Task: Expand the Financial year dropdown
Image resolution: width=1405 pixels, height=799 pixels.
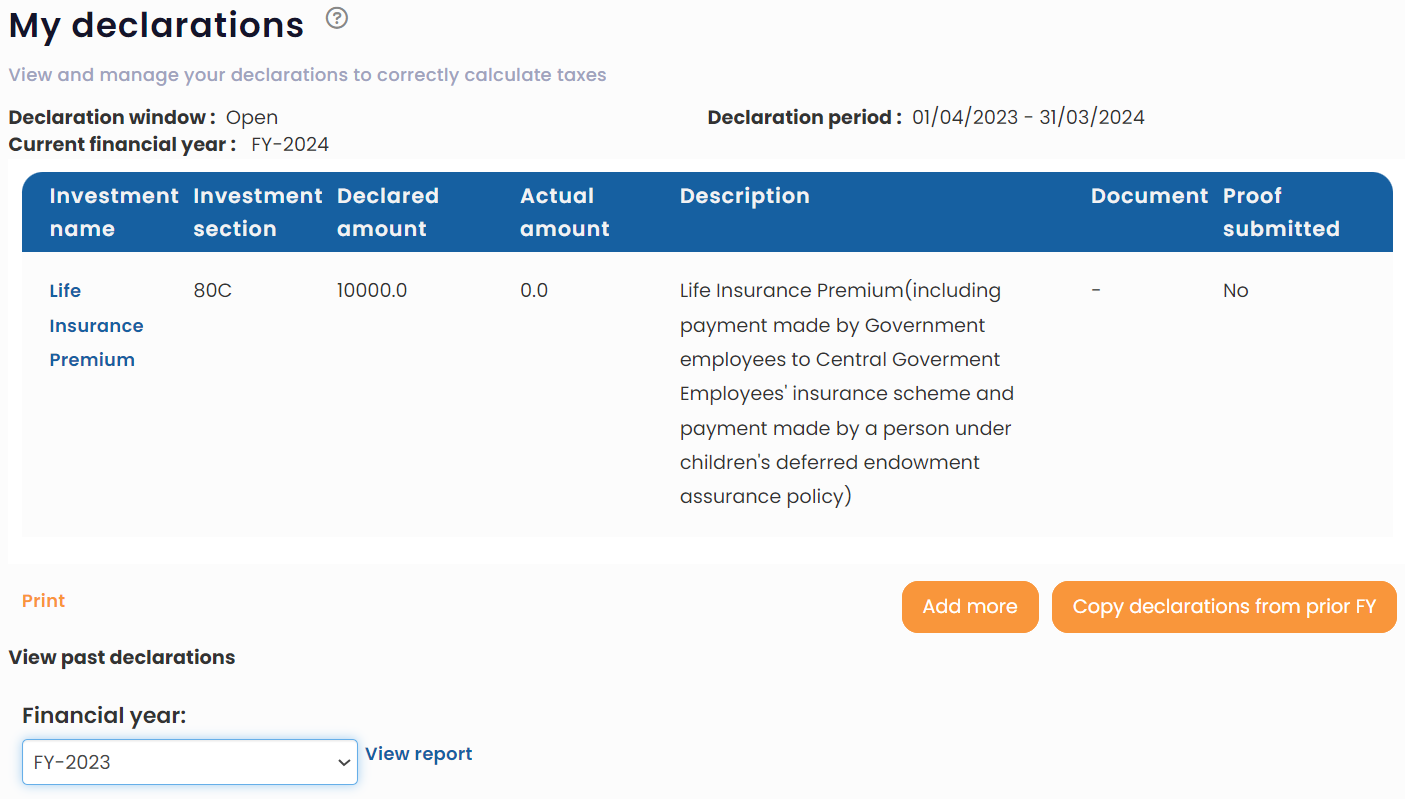Action: [190, 762]
